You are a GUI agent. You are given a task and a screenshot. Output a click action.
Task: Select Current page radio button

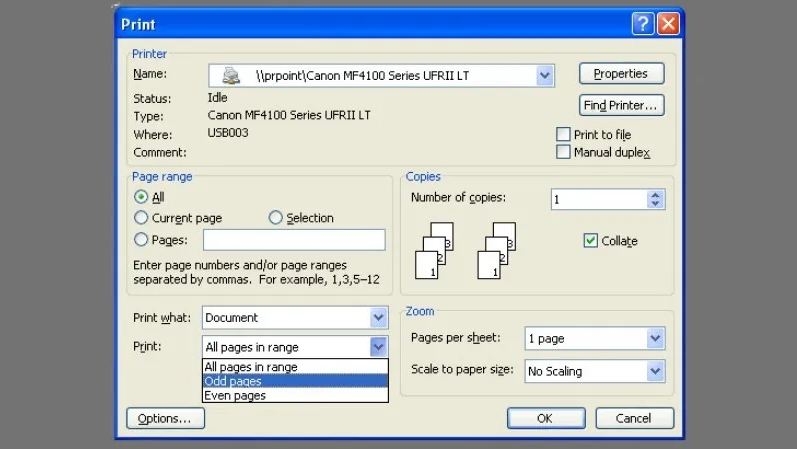141,218
